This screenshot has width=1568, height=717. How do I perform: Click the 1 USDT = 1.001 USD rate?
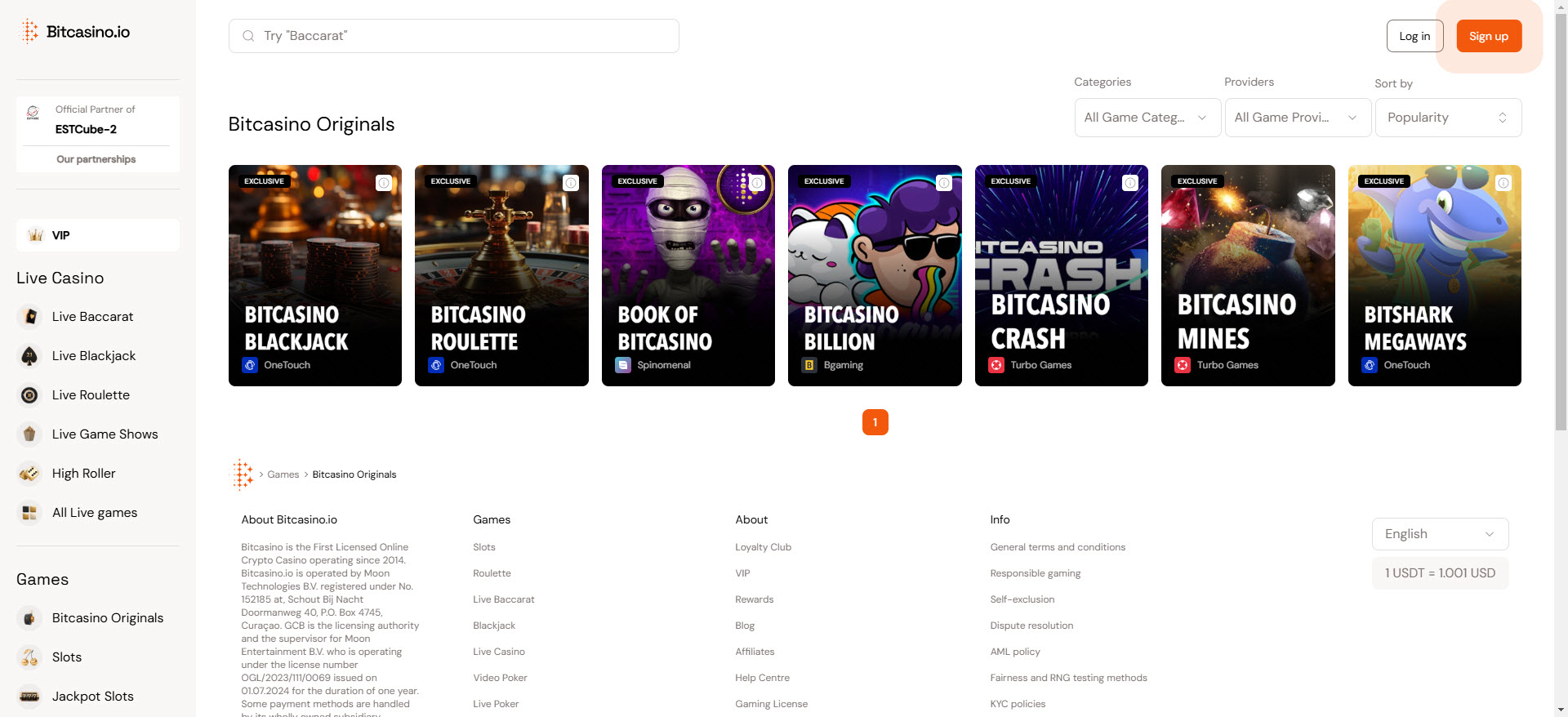pyautogui.click(x=1440, y=573)
